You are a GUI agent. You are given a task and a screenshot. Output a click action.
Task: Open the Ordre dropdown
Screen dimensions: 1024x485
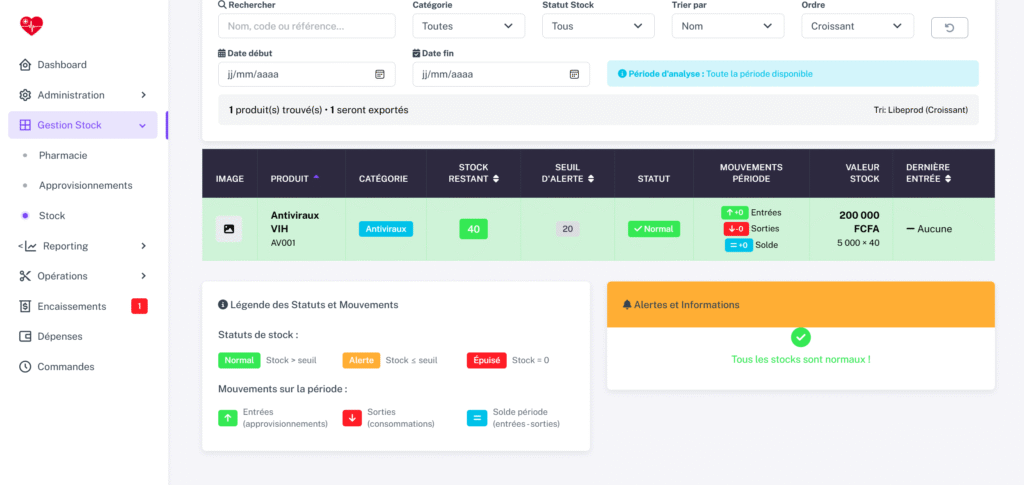tap(857, 26)
